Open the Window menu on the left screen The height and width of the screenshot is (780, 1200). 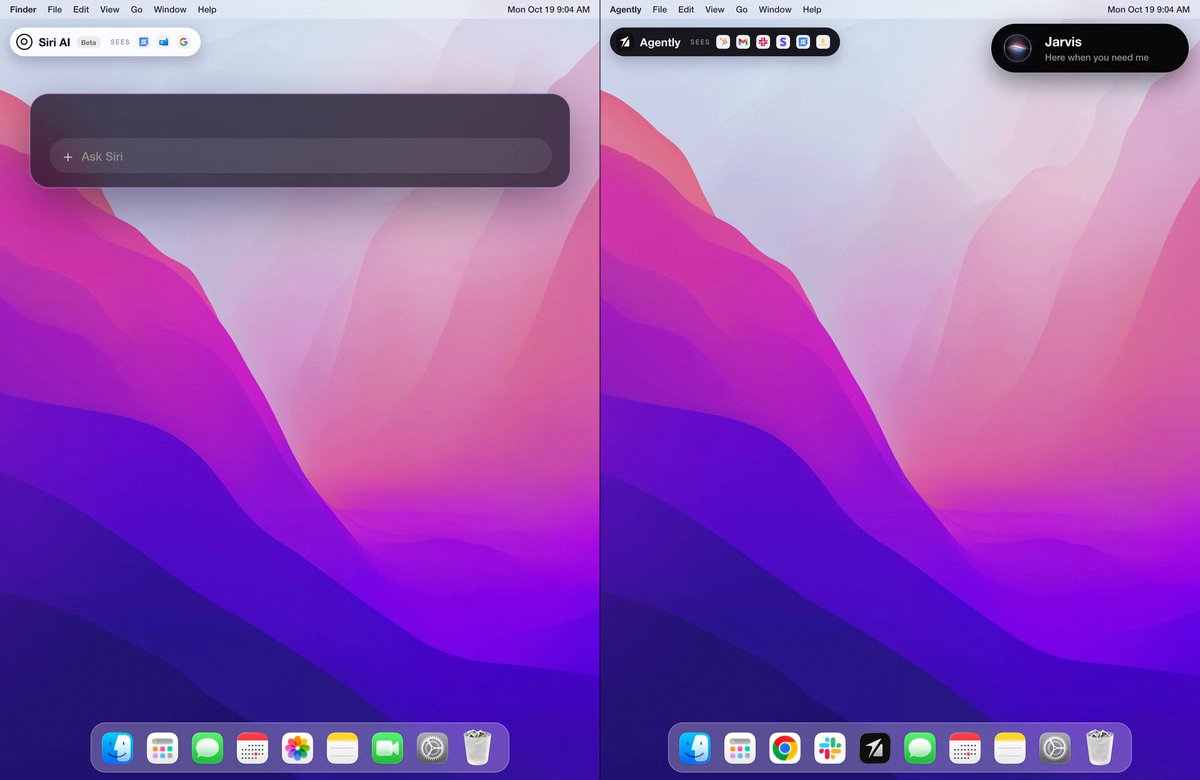point(170,9)
